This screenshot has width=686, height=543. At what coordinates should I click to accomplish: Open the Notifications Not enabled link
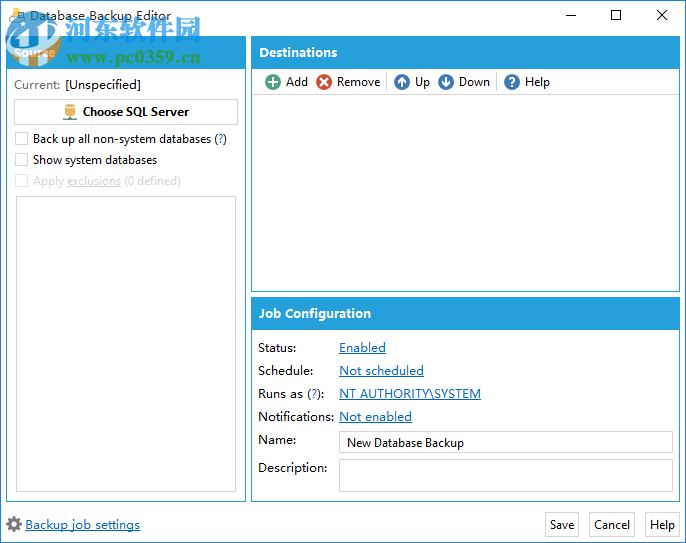(375, 417)
